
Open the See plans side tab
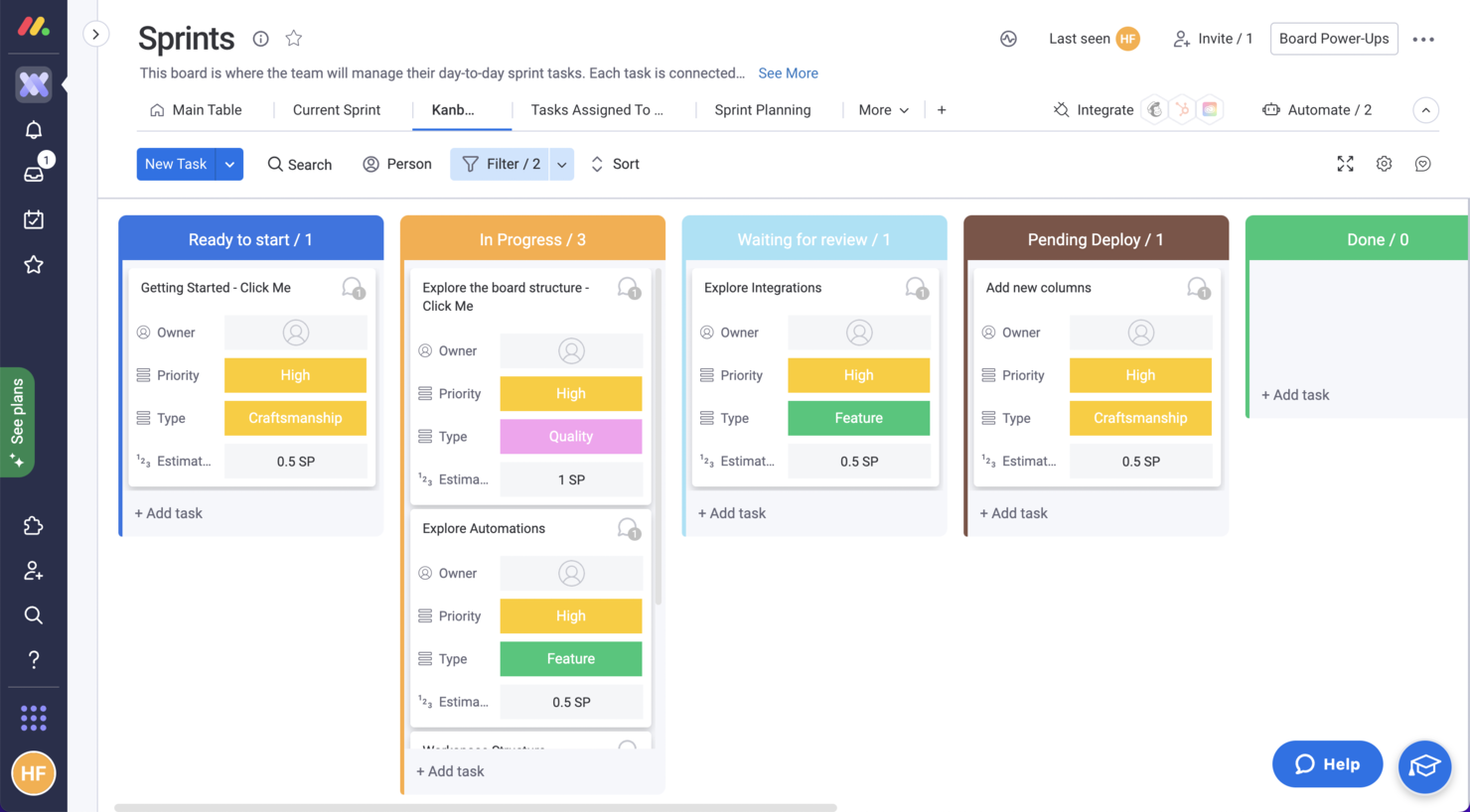[x=18, y=423]
